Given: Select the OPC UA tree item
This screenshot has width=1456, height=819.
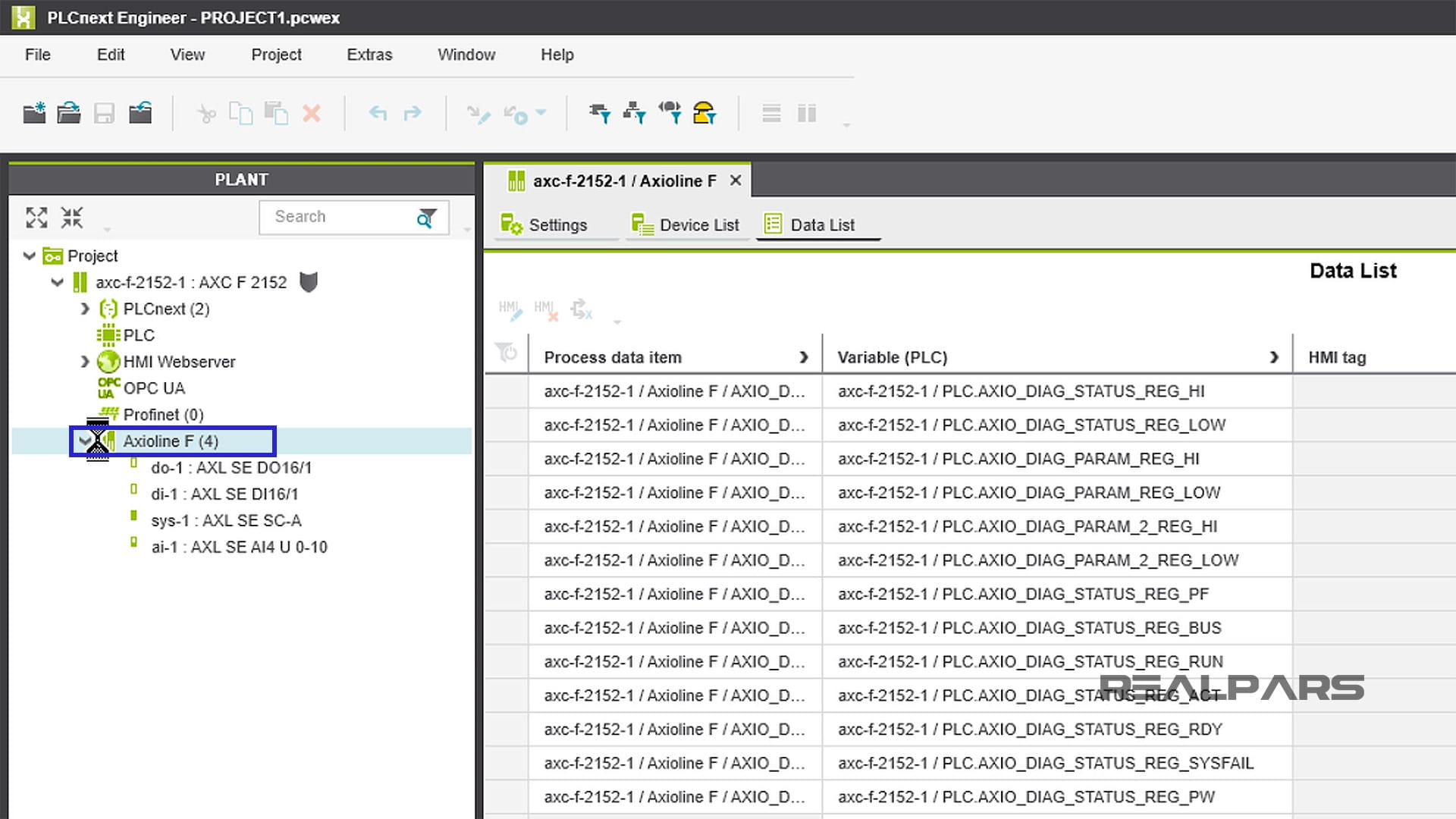Looking at the screenshot, I should (154, 388).
